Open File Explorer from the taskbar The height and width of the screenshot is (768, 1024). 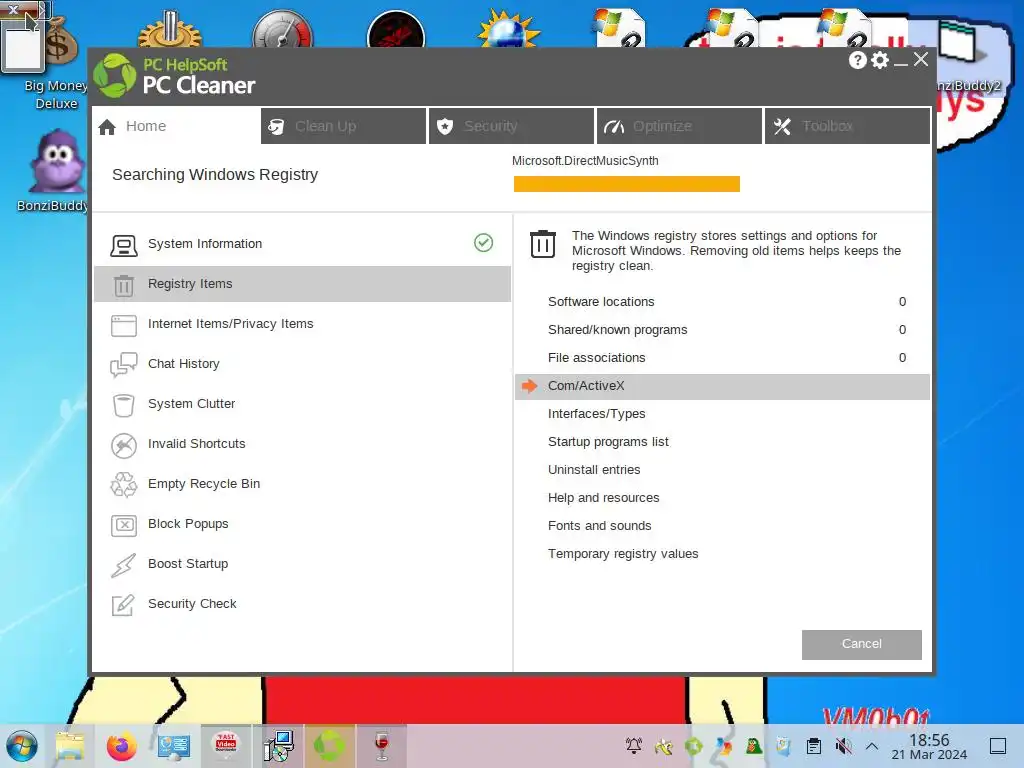tap(70, 746)
